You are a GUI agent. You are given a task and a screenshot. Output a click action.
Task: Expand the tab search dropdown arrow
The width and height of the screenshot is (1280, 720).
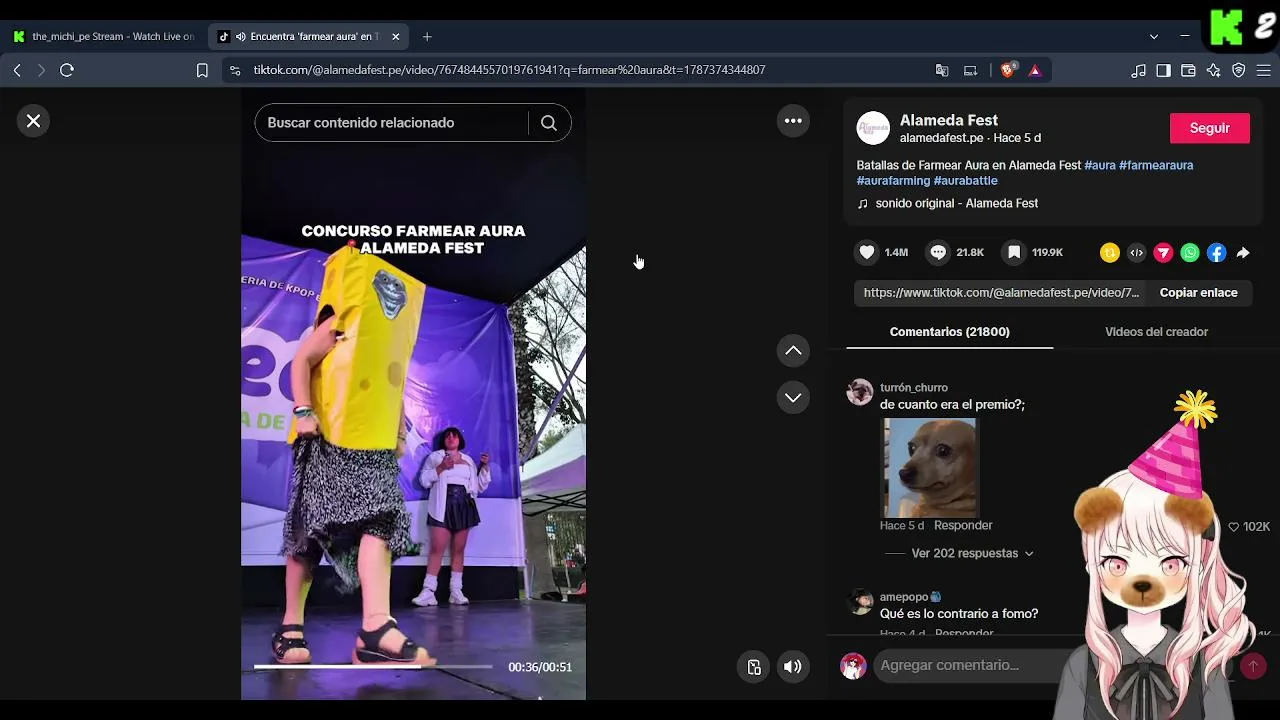coord(1154,37)
